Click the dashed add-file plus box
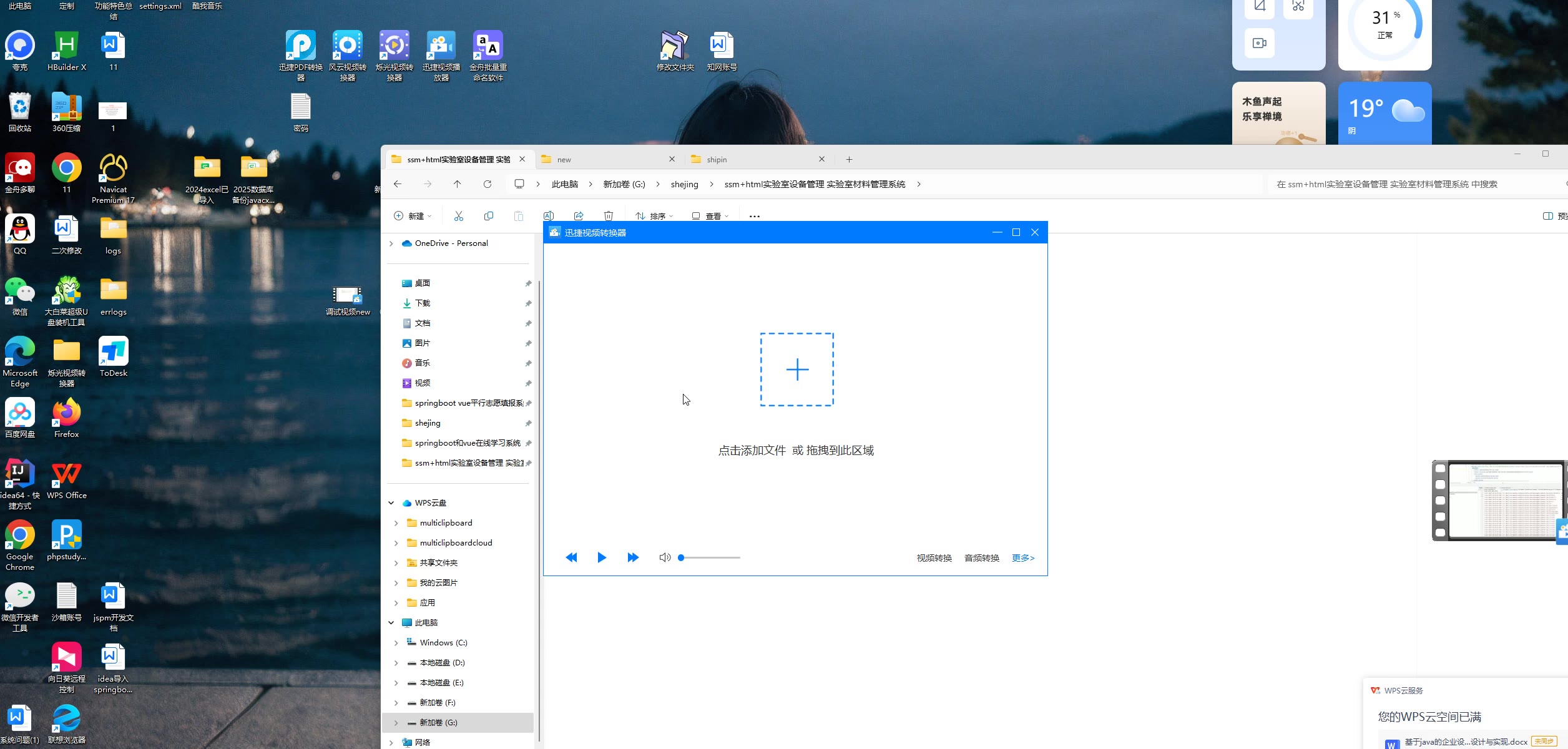 (x=796, y=370)
